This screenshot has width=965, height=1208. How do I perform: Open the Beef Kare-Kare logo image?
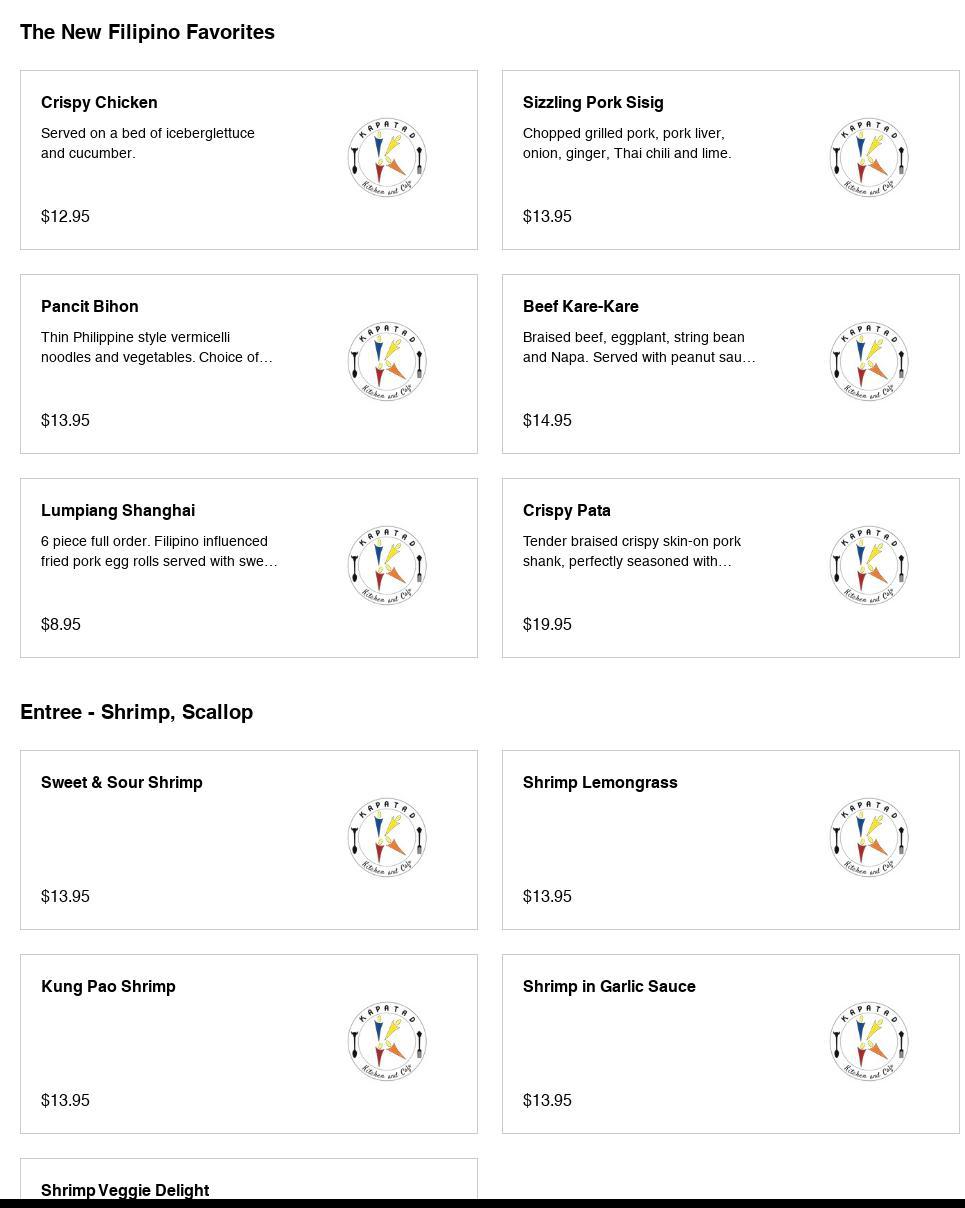(x=869, y=362)
